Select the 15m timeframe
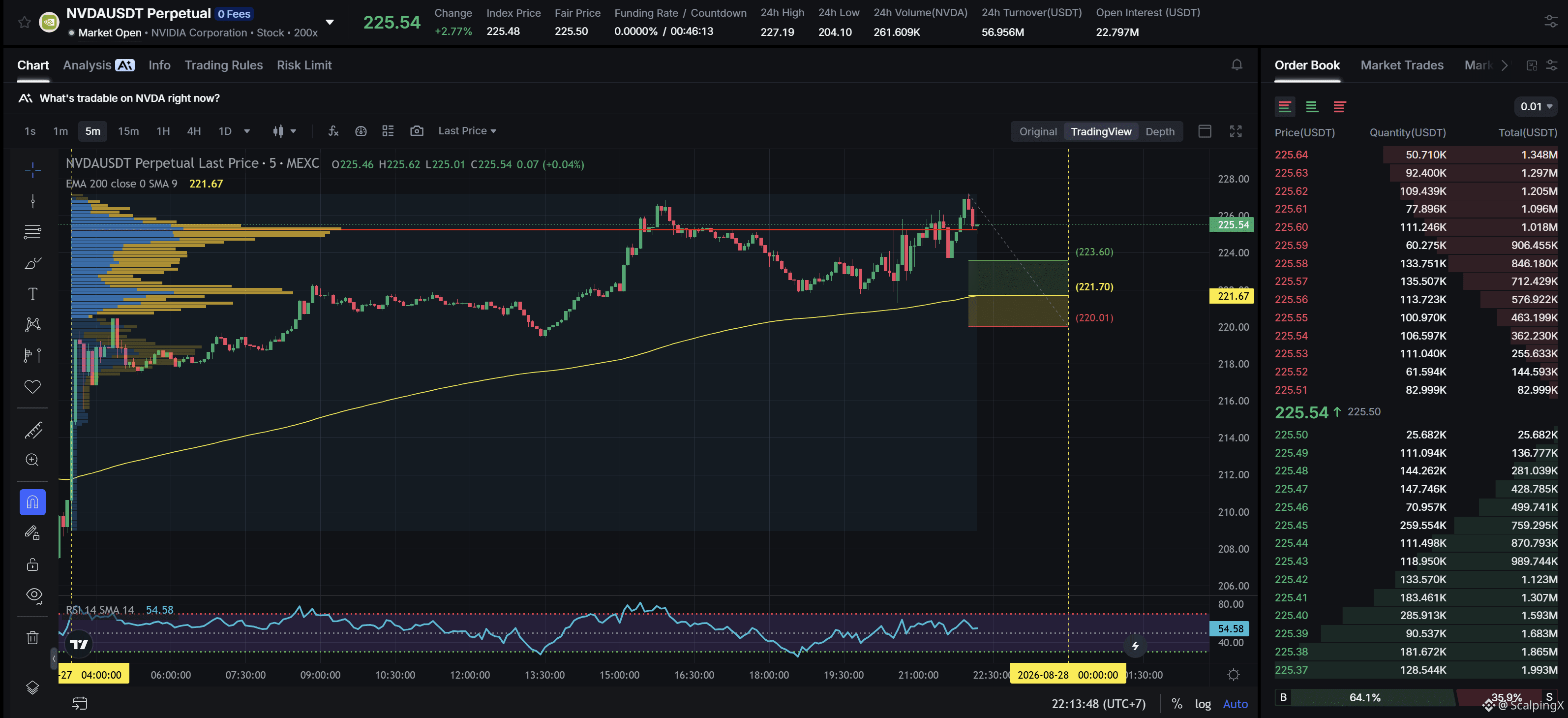 coord(128,131)
